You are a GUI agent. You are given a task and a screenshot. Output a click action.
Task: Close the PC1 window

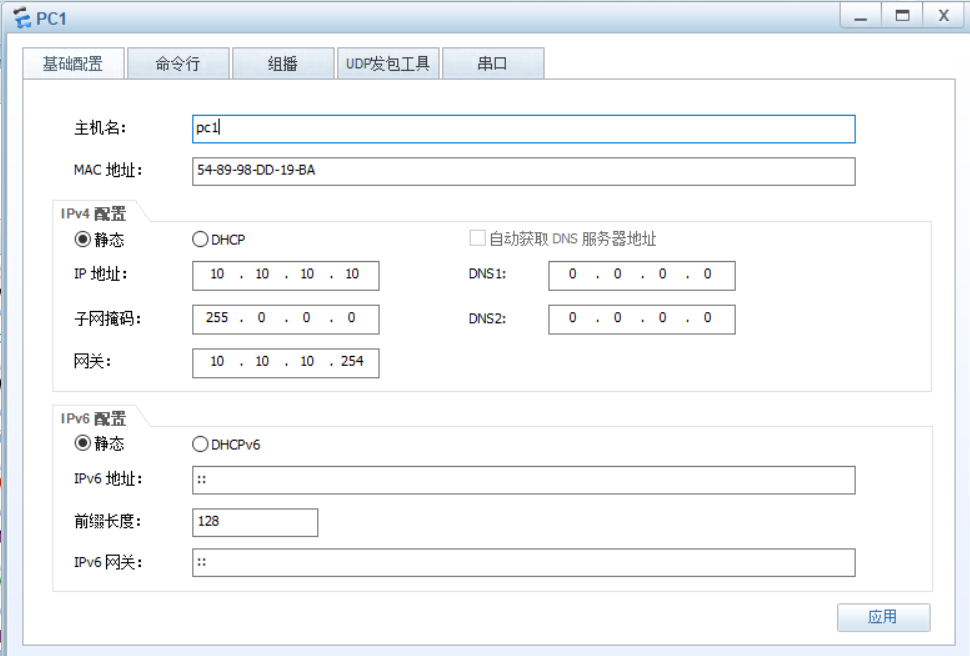click(x=943, y=15)
